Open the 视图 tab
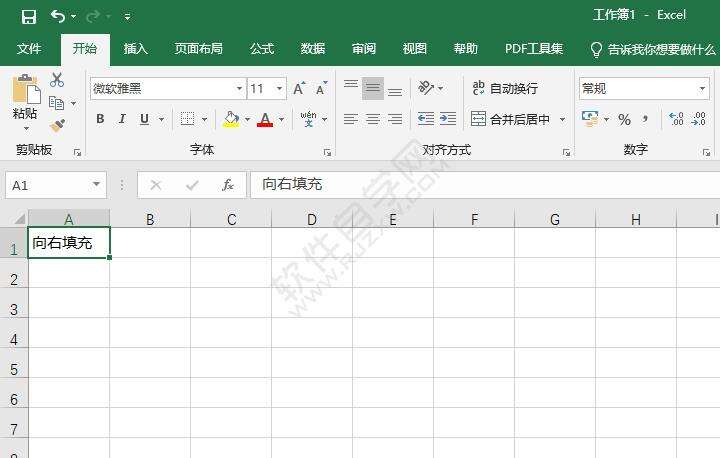Image resolution: width=720 pixels, height=458 pixels. [x=415, y=49]
